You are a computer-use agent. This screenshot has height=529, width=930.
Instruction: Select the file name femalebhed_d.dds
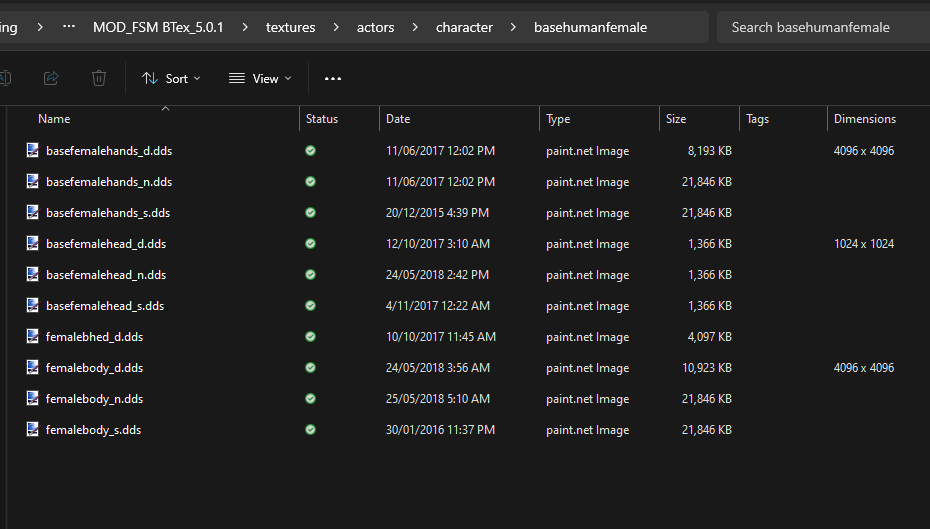click(94, 337)
